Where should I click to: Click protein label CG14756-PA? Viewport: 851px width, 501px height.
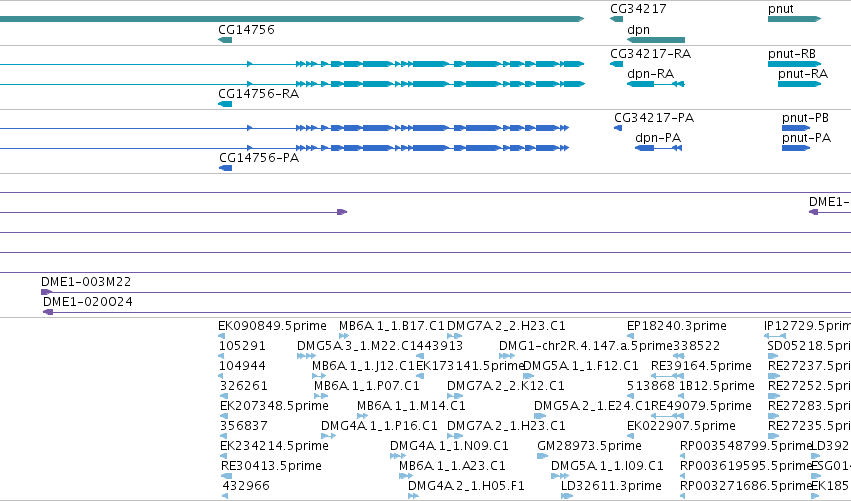point(259,158)
